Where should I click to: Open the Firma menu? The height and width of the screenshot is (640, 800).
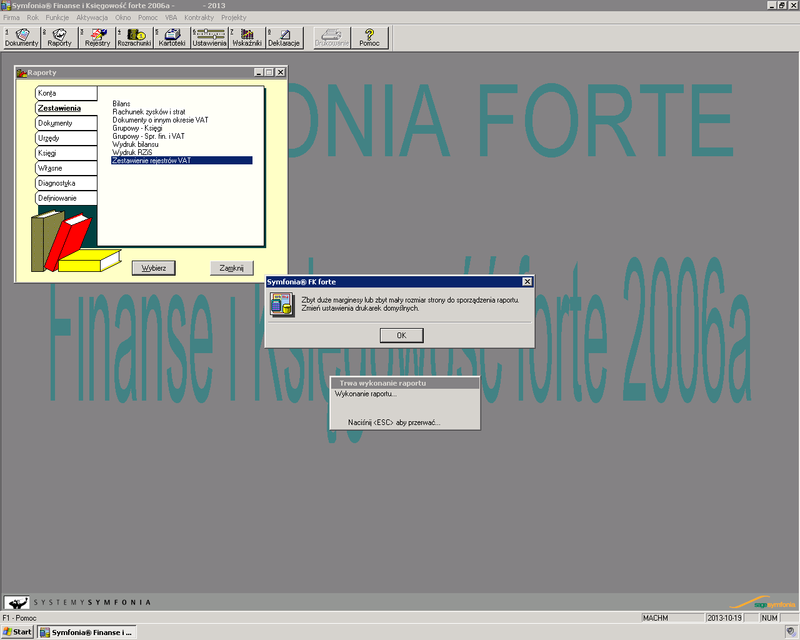point(11,17)
